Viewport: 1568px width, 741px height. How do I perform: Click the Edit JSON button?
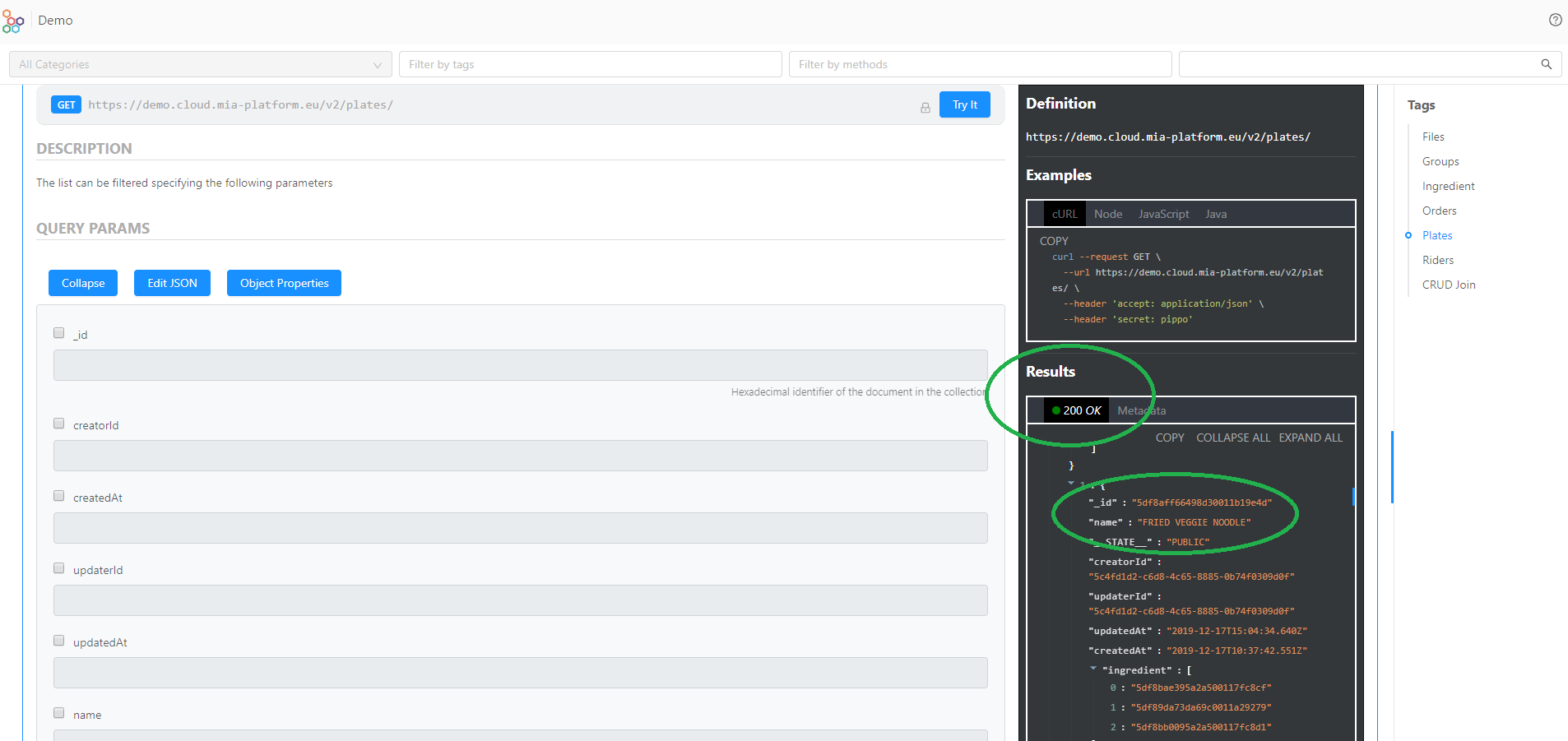[x=172, y=283]
